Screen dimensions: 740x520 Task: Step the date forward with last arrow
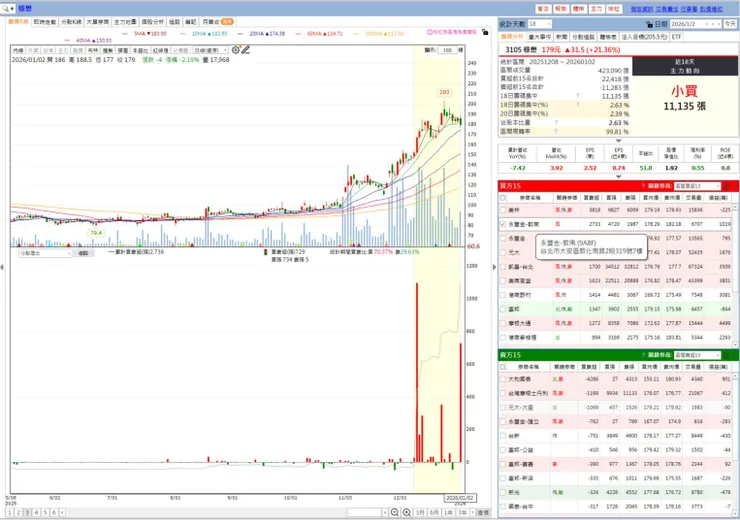(x=719, y=24)
